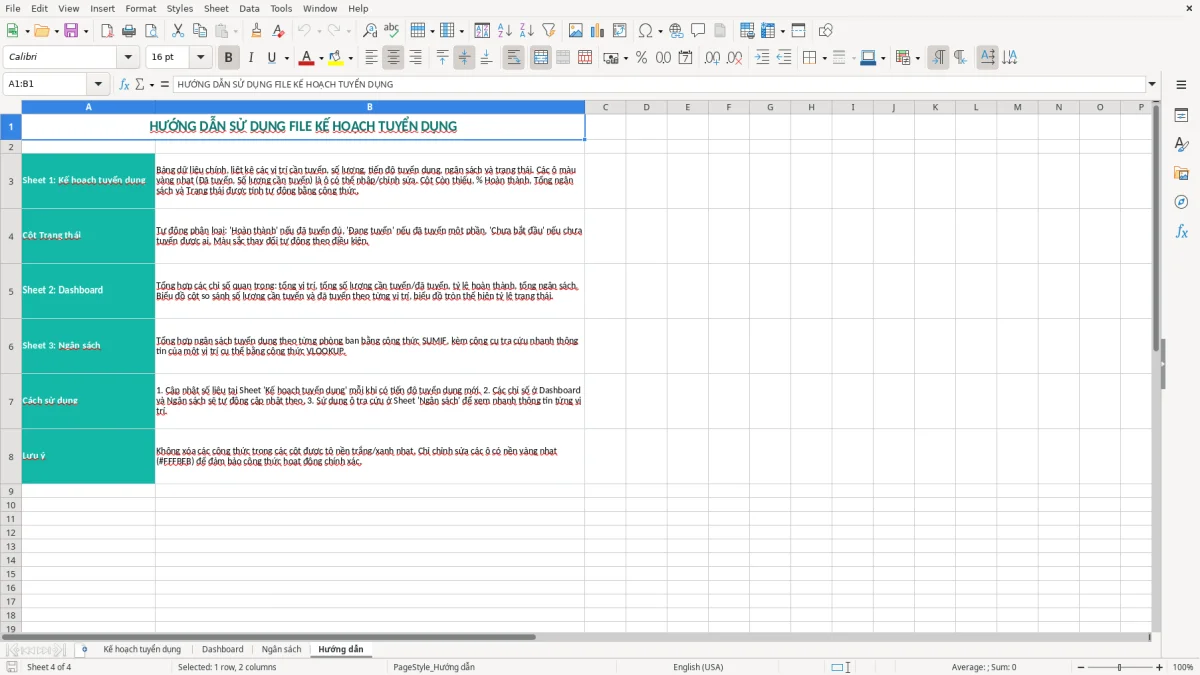
Task: Click the Insert Comment icon
Action: pos(698,31)
